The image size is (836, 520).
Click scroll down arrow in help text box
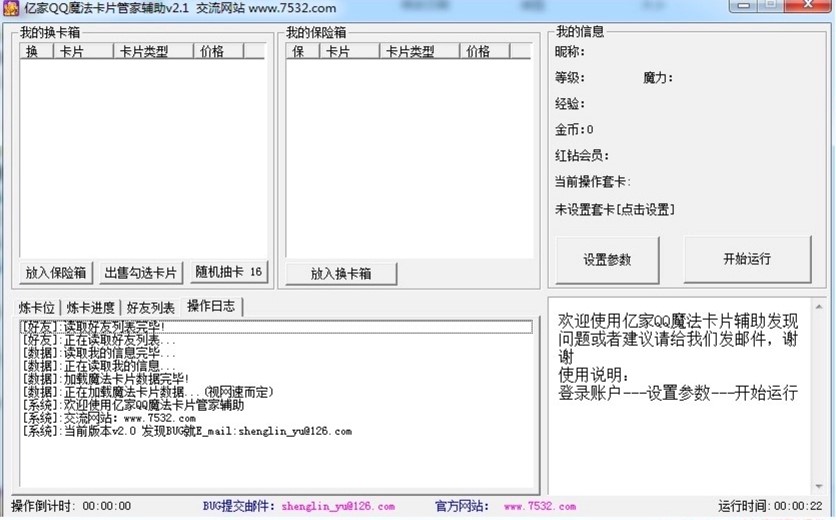coord(819,486)
